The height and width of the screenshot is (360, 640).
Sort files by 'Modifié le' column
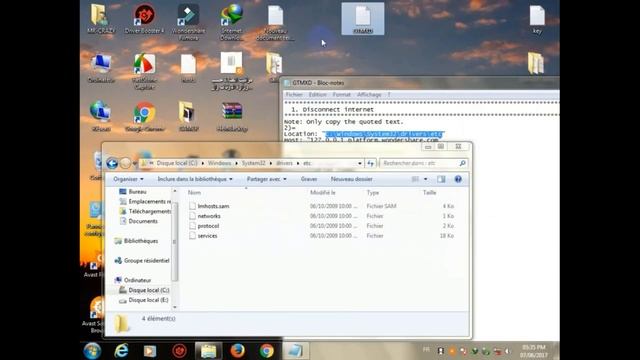coord(322,193)
